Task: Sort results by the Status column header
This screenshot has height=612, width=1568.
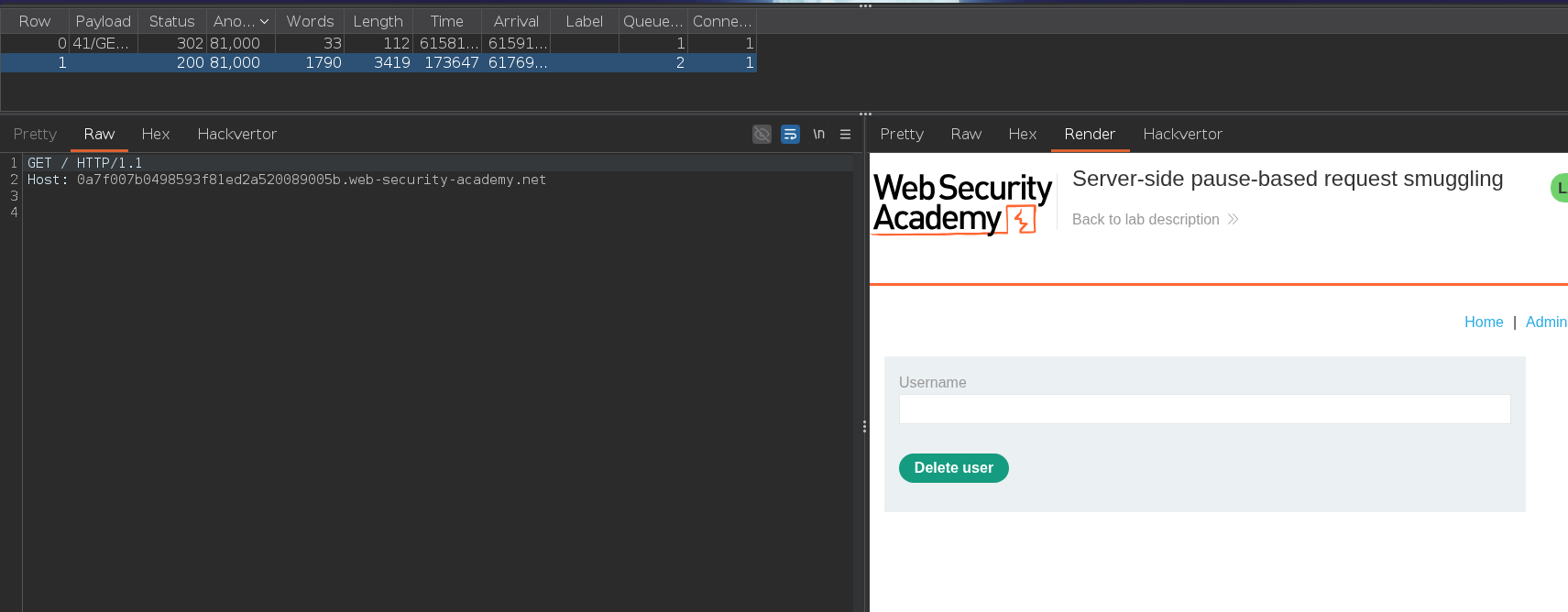Action: click(x=171, y=21)
